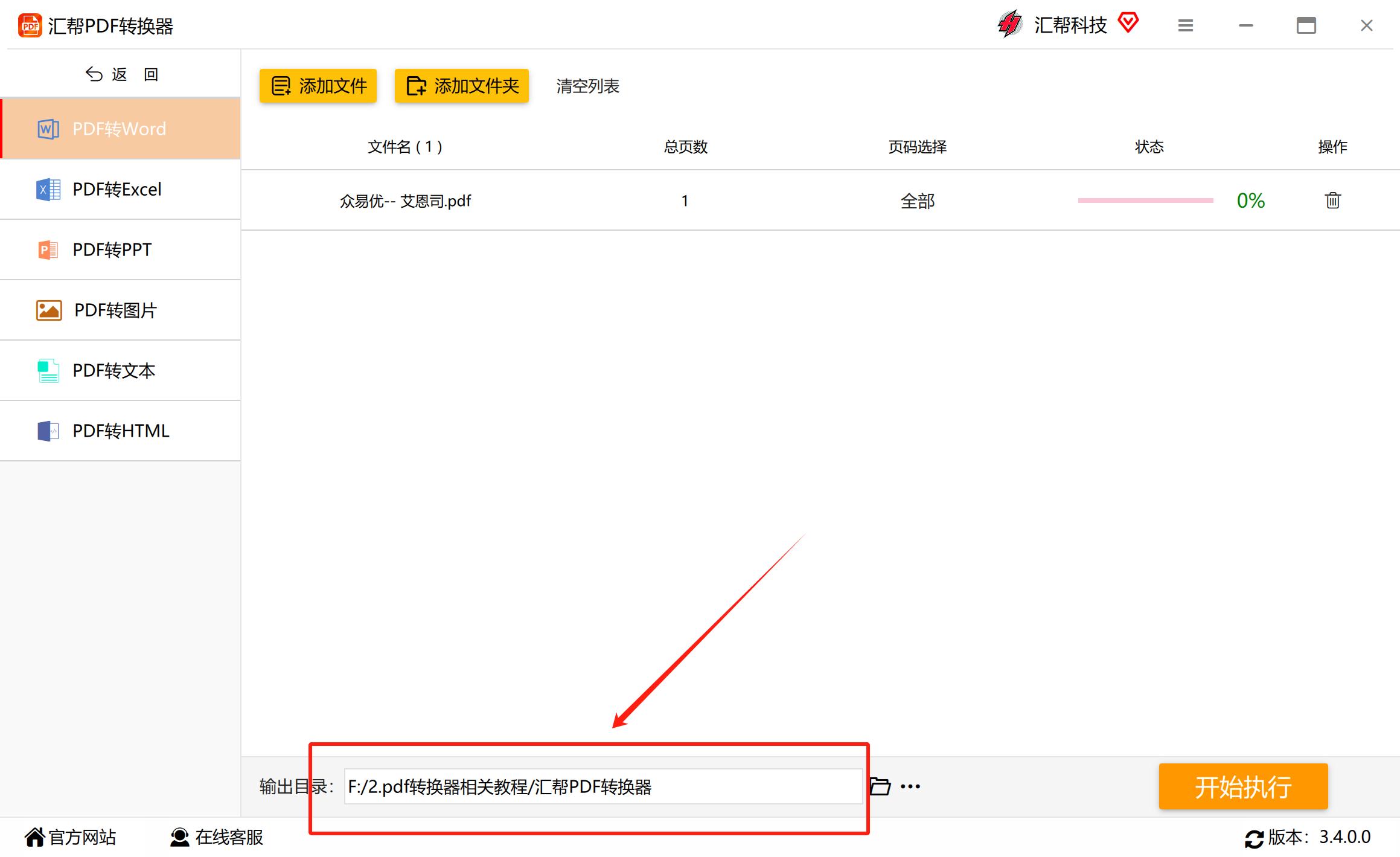
Task: Click page count value 1
Action: [x=685, y=201]
